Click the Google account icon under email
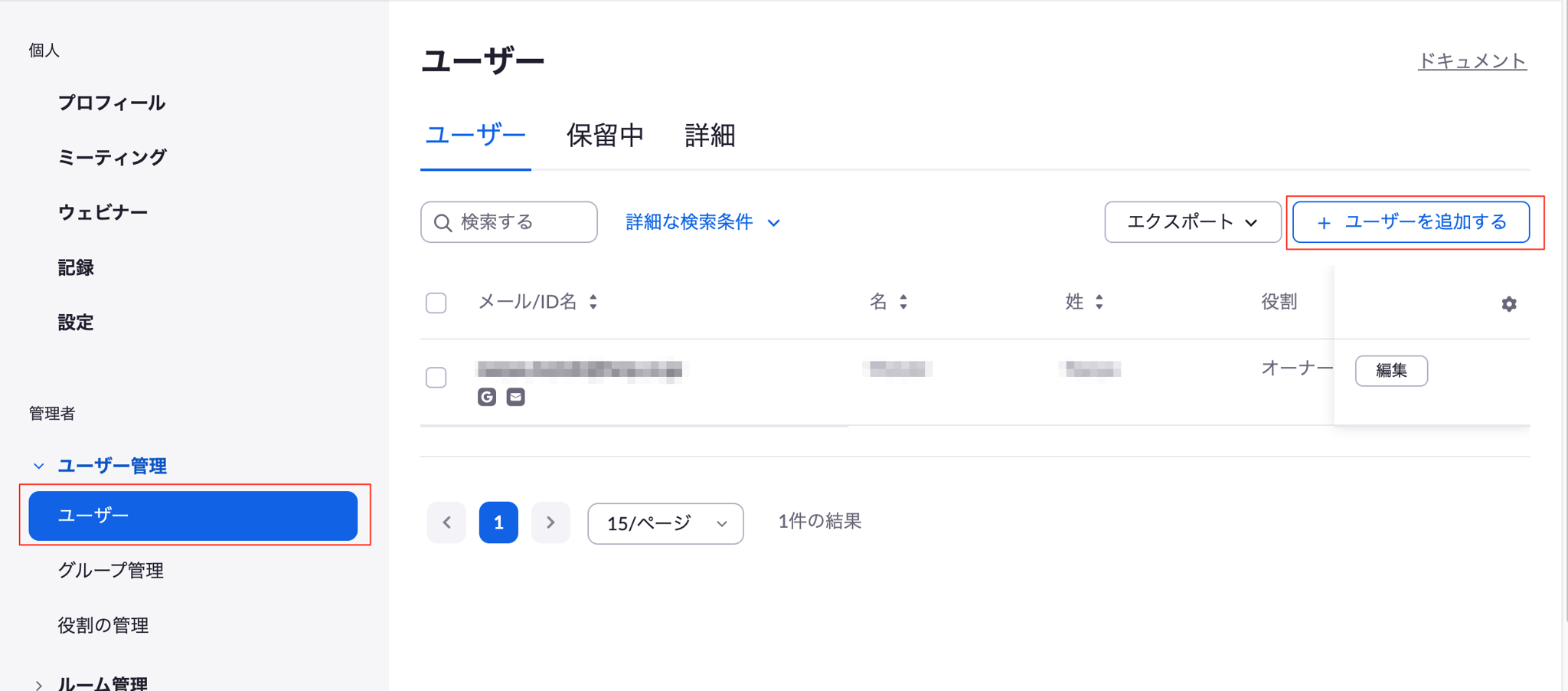The image size is (1568, 691). click(x=487, y=397)
